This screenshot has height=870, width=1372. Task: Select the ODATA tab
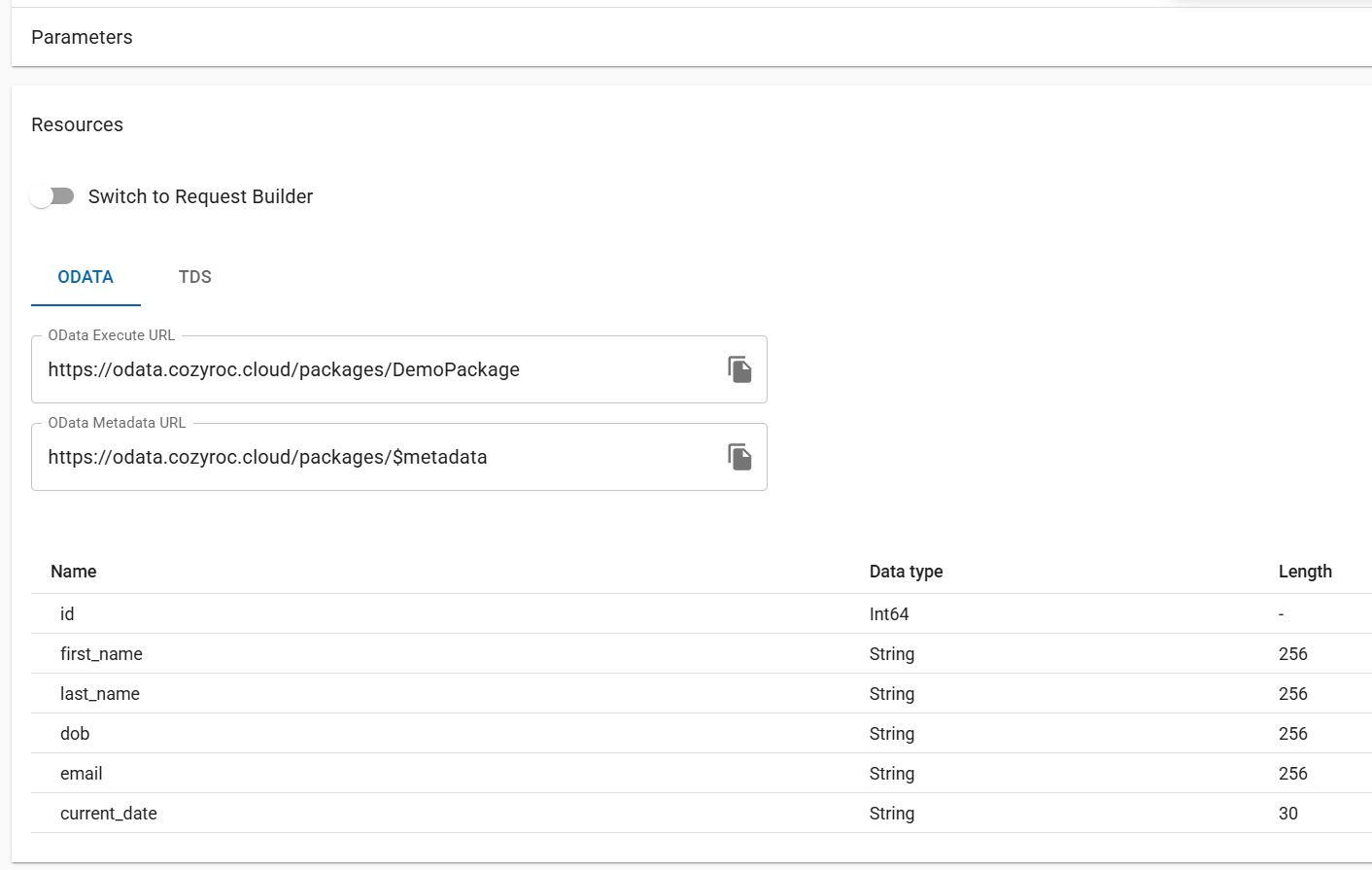pyautogui.click(x=86, y=277)
